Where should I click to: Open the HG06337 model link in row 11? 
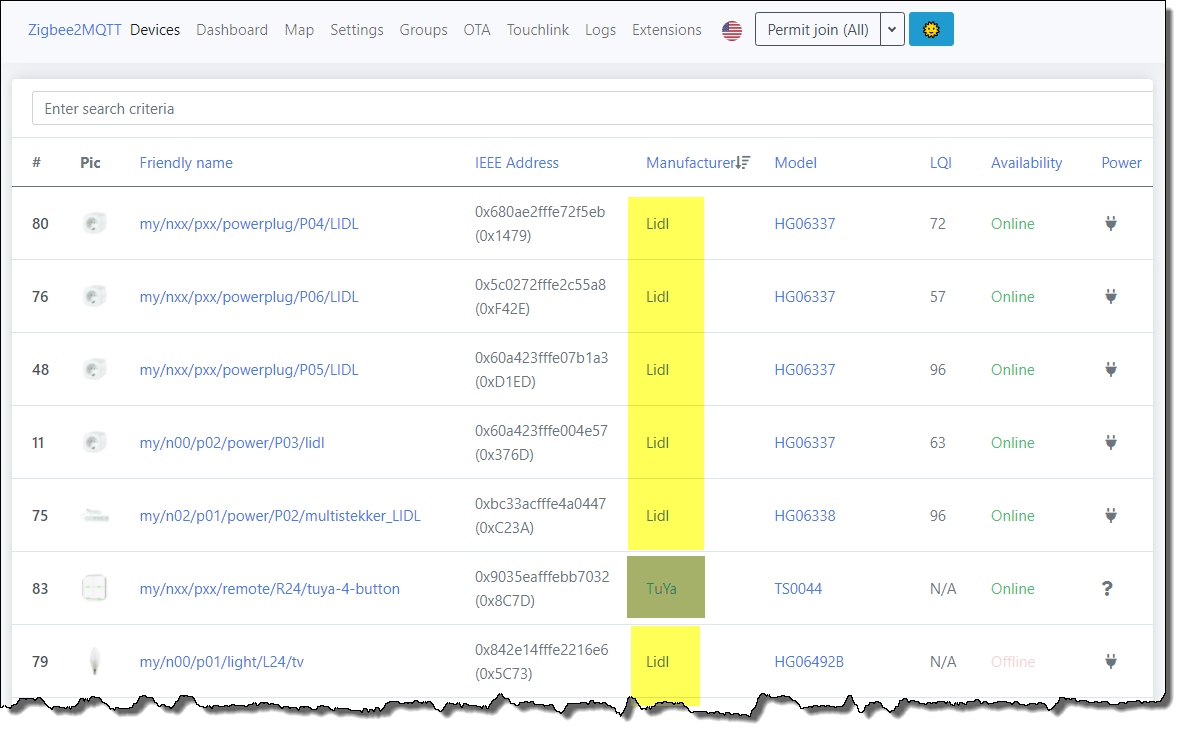[804, 443]
